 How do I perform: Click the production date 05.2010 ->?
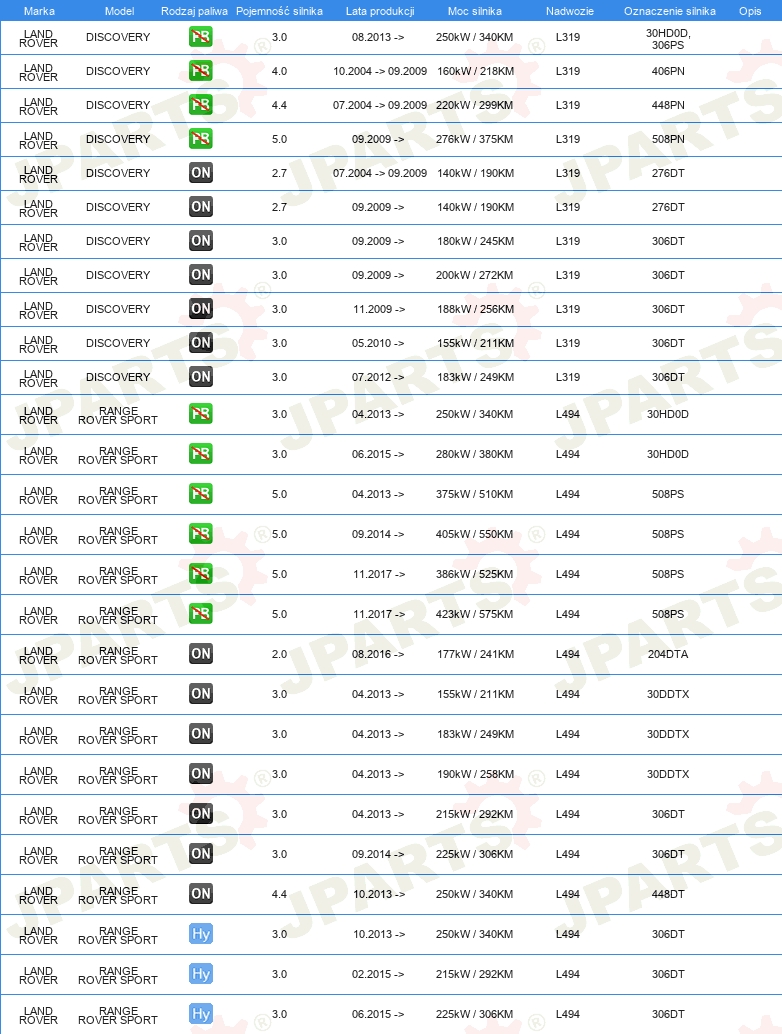378,343
